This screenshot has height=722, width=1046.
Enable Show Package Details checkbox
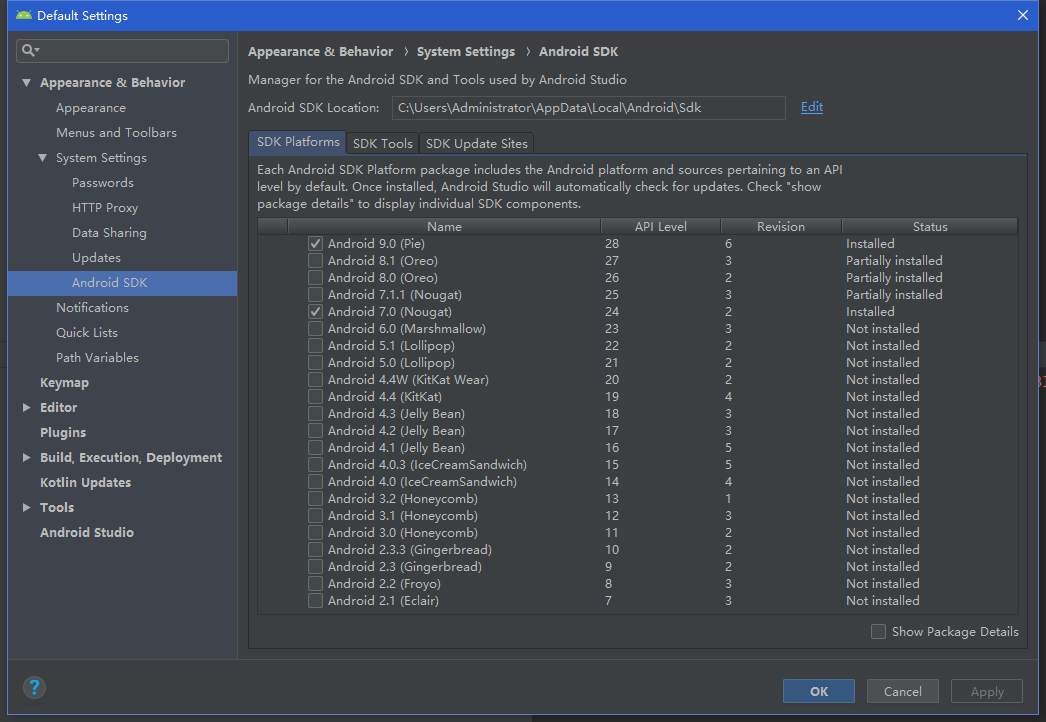(x=879, y=631)
